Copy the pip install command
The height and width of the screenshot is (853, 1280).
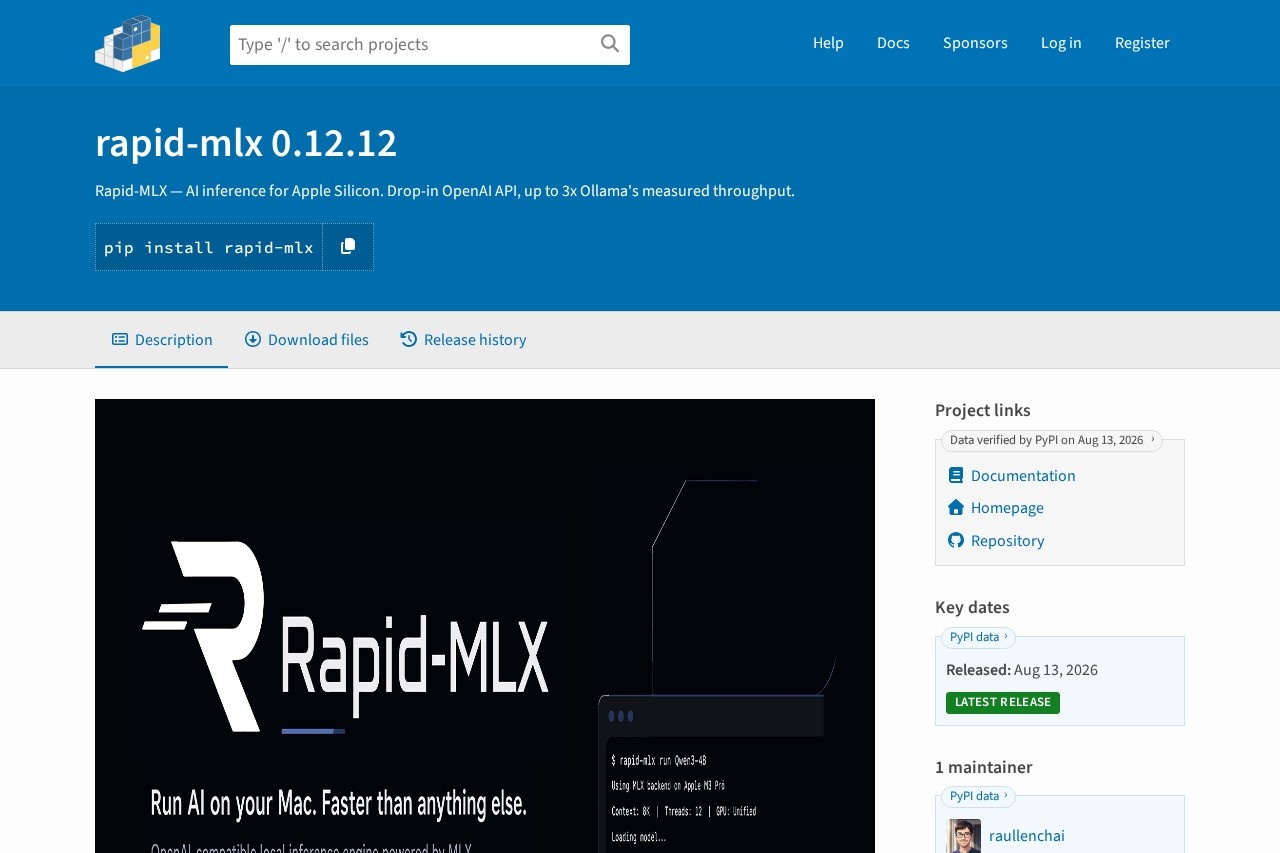(348, 247)
